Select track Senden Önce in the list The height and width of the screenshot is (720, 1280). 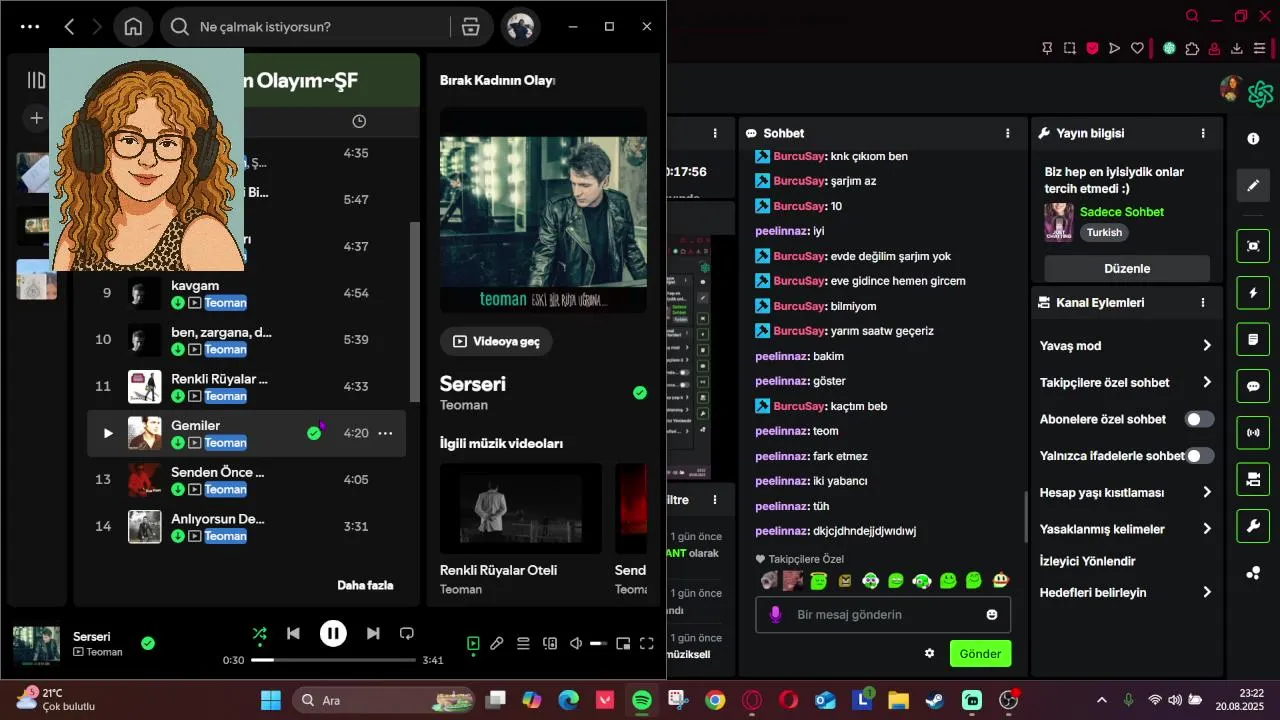click(x=246, y=480)
